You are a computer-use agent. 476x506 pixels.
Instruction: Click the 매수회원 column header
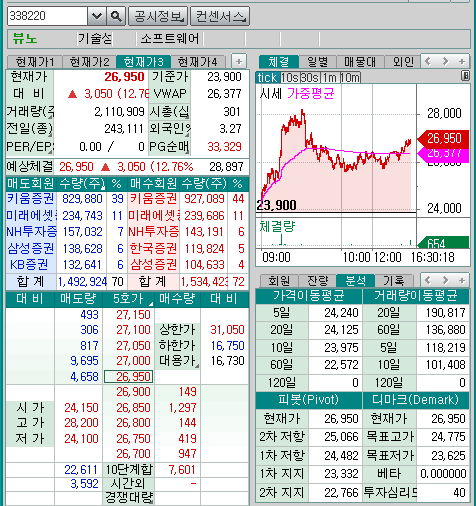pos(153,183)
